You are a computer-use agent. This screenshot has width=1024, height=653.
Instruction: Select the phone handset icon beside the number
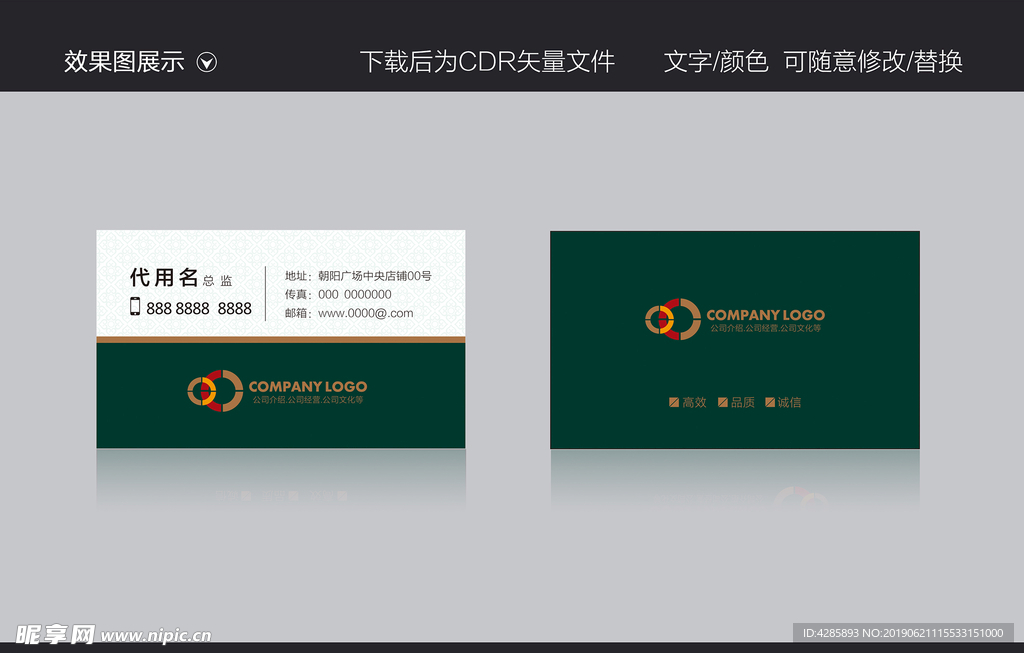tap(136, 308)
